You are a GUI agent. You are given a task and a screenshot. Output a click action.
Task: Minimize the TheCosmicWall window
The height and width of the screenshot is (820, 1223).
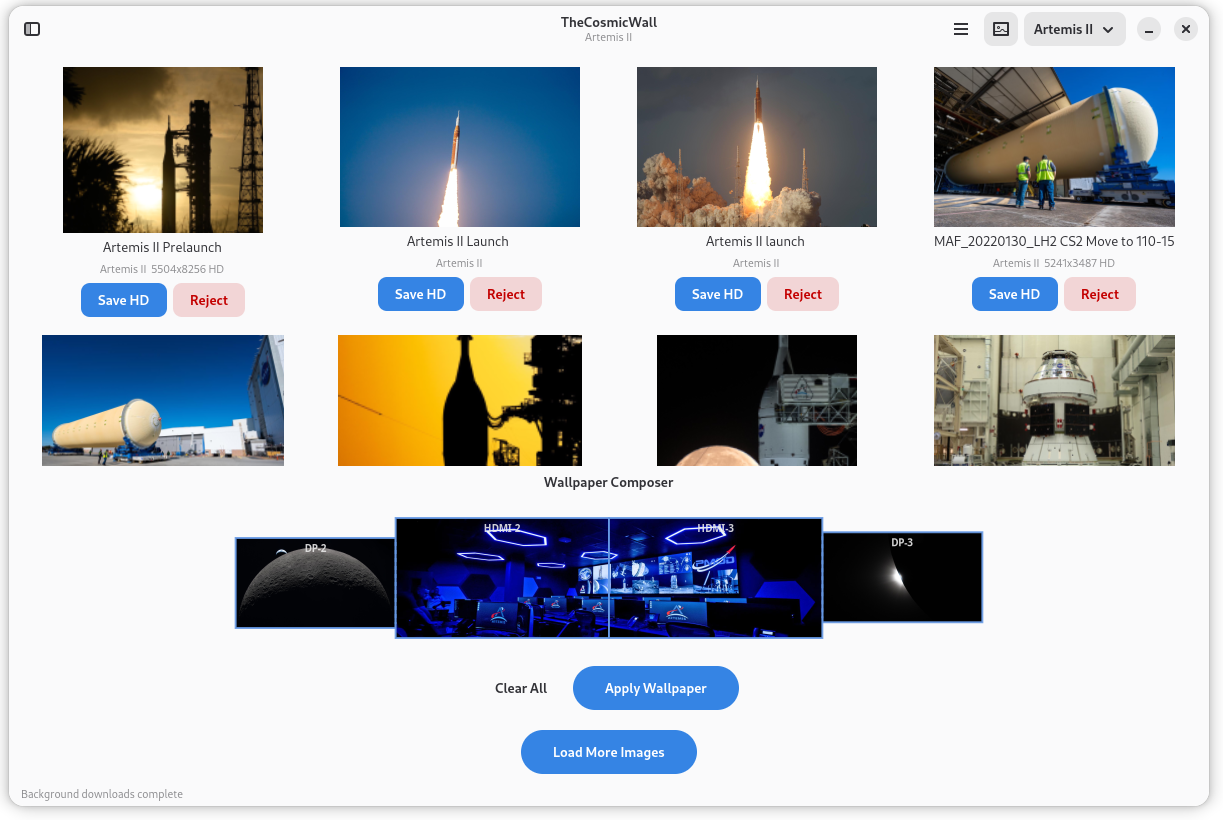tap(1150, 30)
